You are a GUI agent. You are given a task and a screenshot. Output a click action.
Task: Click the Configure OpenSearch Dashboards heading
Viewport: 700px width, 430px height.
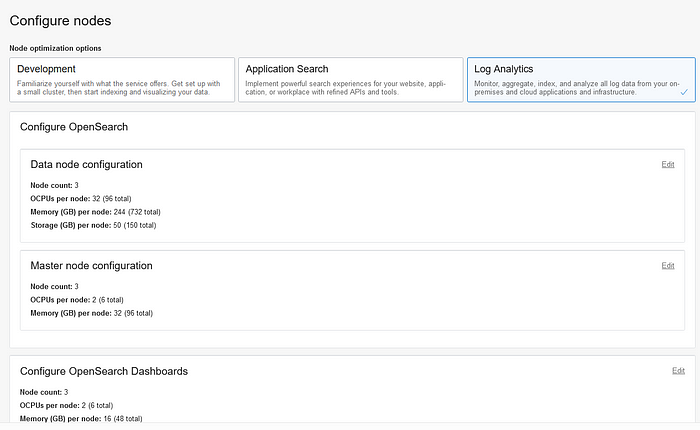pos(104,371)
